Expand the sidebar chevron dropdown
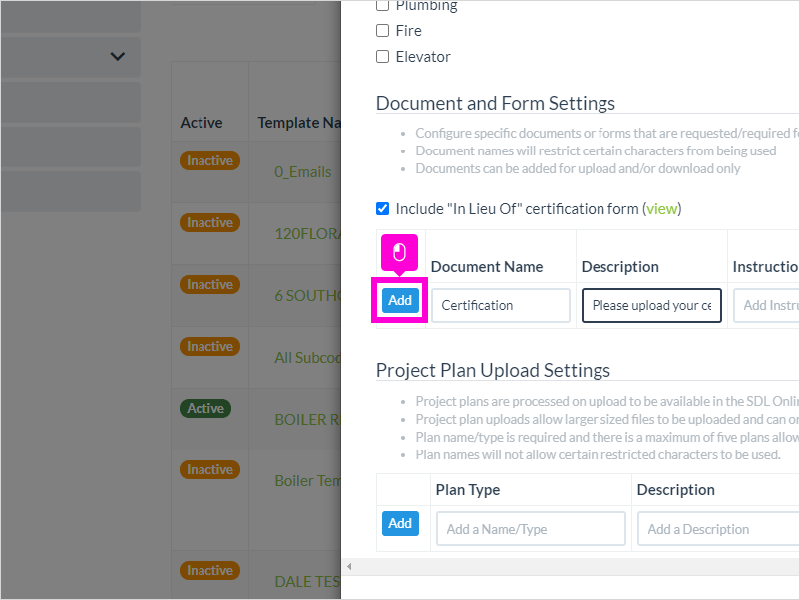 tap(118, 56)
